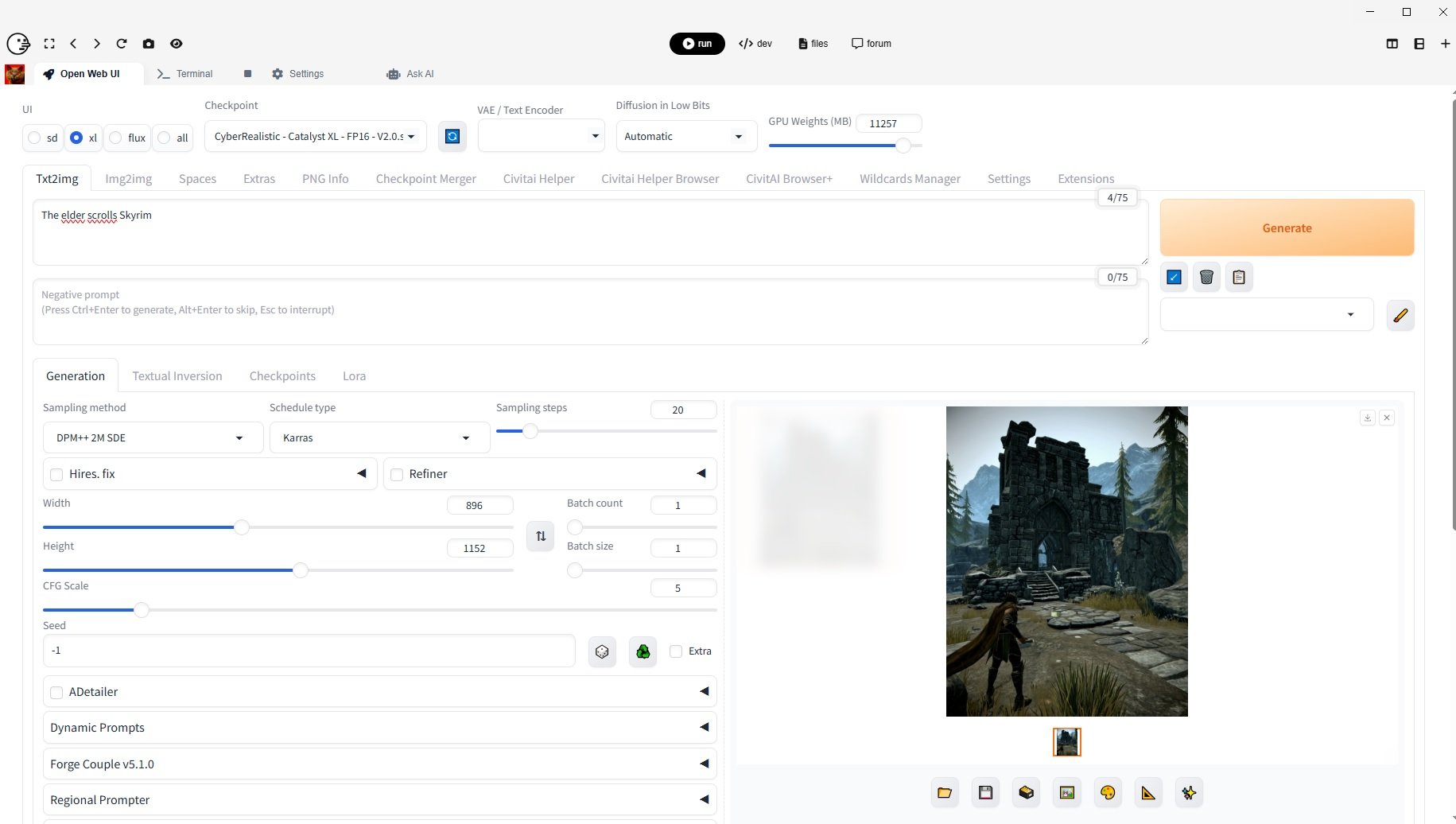
Task: Click the refresh checkpoint list icon
Action: [x=452, y=137]
